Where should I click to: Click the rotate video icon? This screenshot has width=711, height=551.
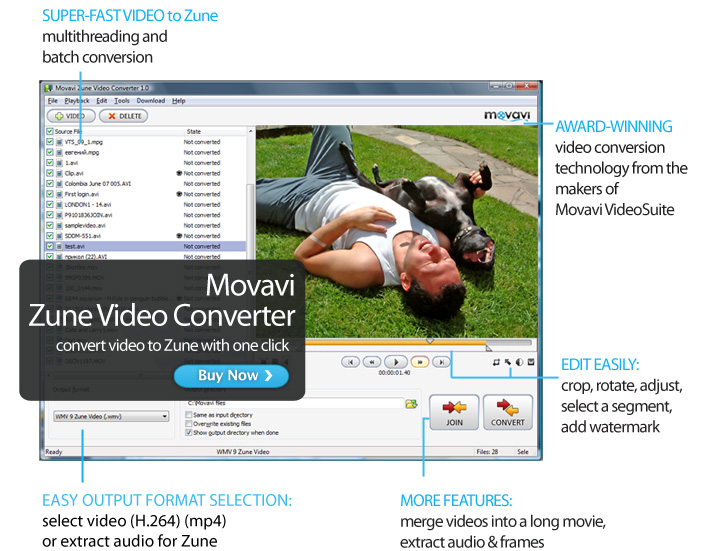[508, 362]
